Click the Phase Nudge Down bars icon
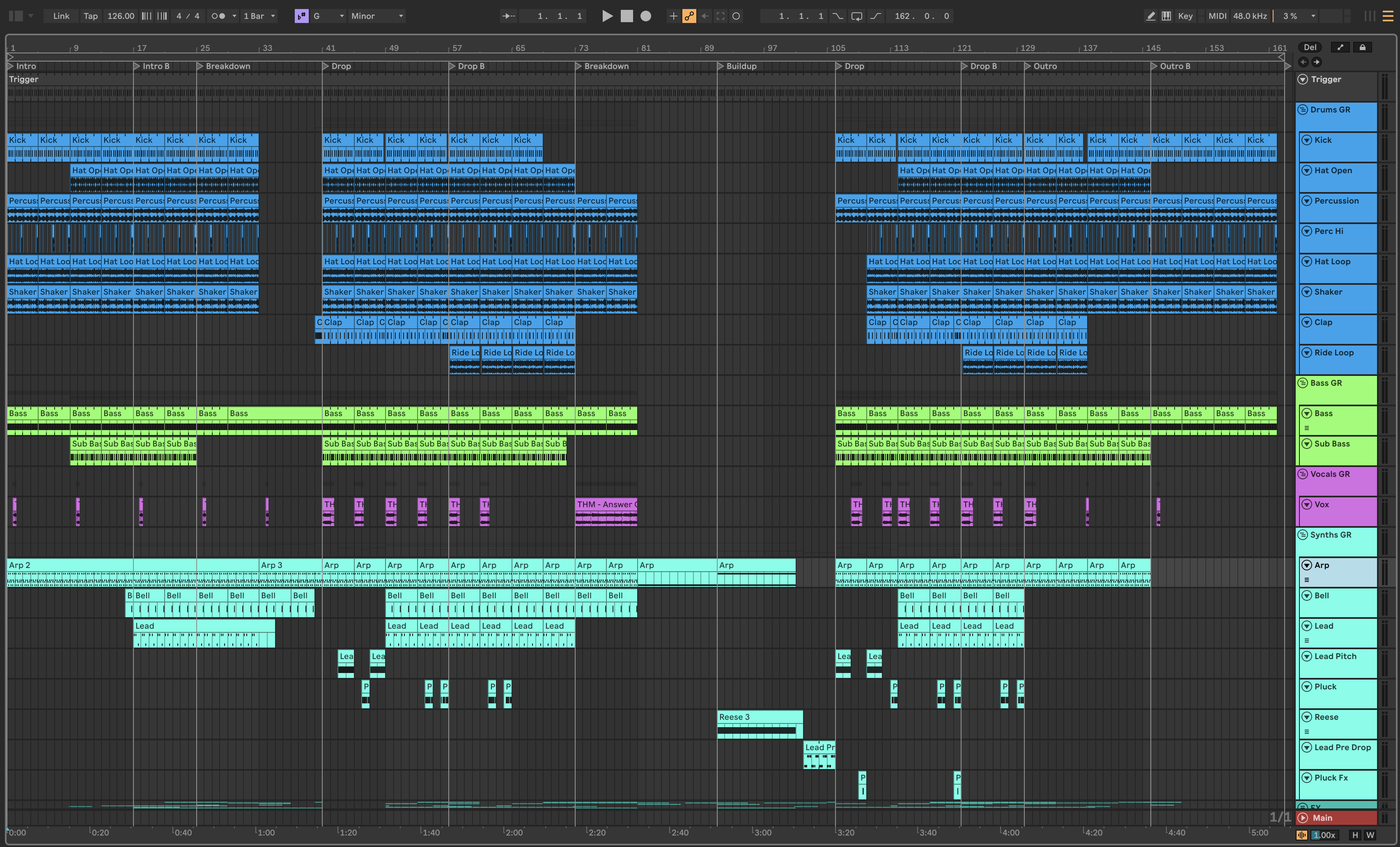 click(147, 16)
